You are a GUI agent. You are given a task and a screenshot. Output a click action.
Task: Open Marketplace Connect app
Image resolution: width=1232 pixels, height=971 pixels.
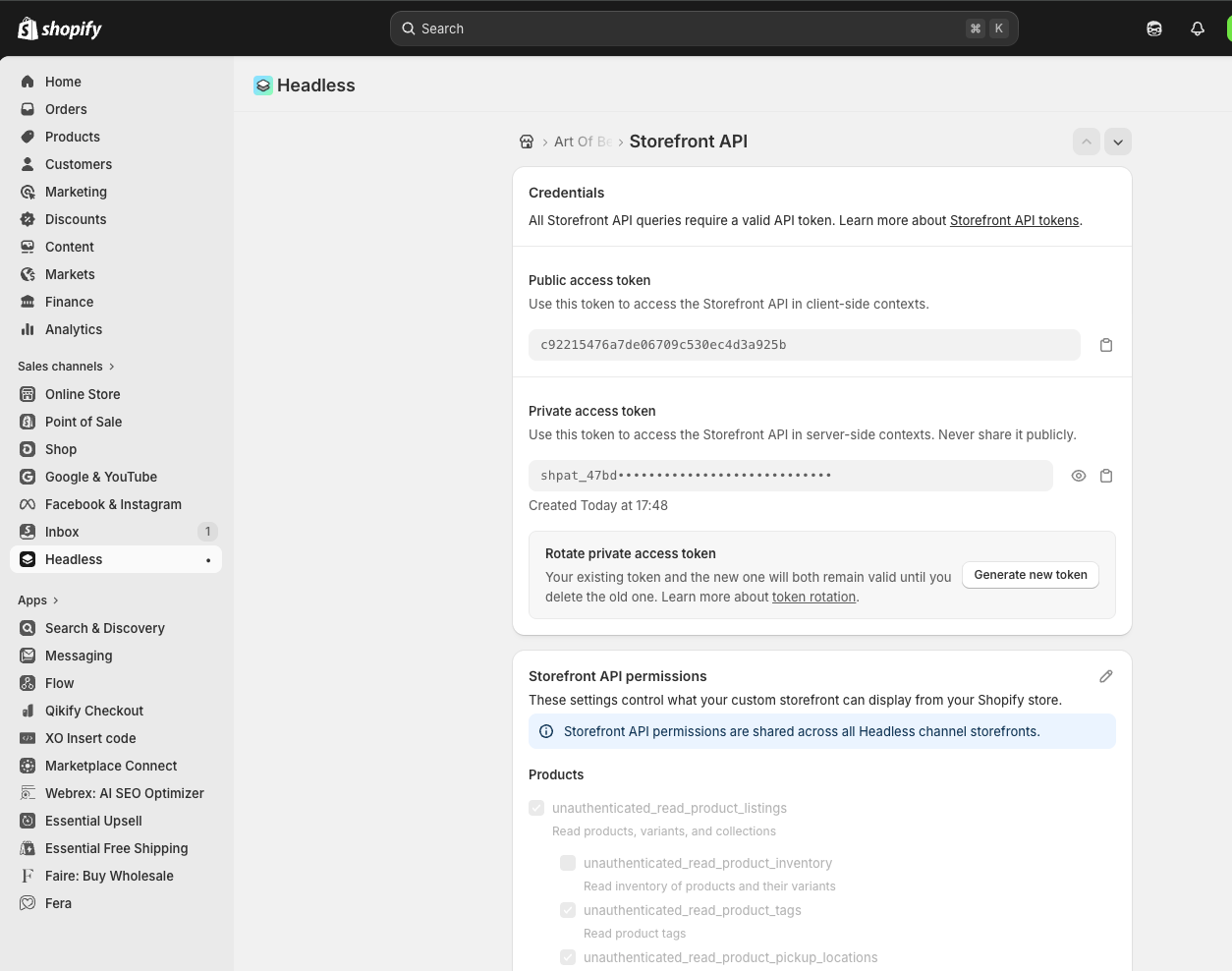click(116, 766)
